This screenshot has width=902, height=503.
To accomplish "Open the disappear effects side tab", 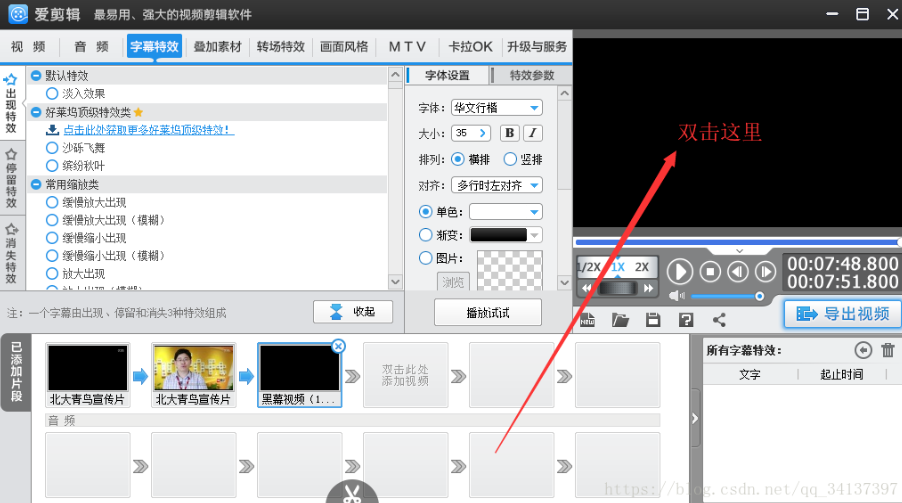I will click(11, 253).
